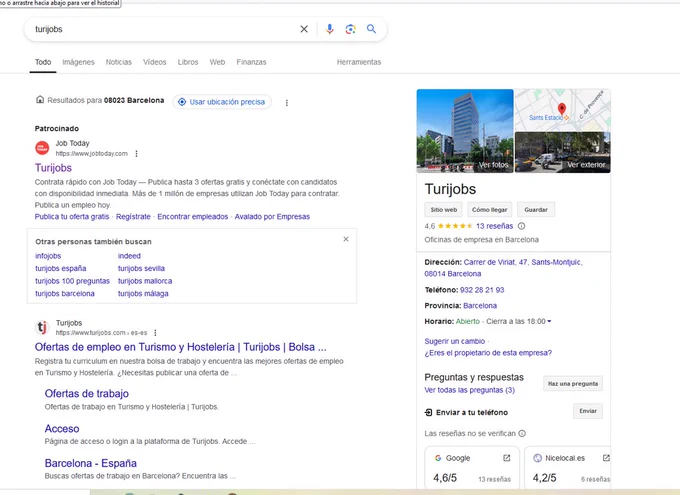Switch to the Libros tab
Image resolution: width=680 pixels, height=495 pixels.
coord(188,62)
